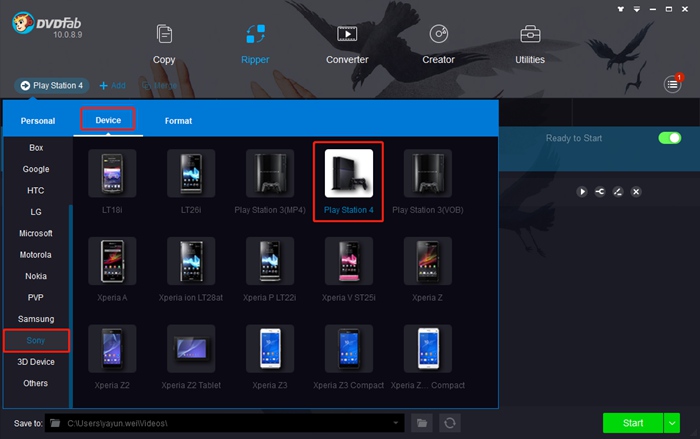The image size is (700, 439).
Task: Open the Creator module
Action: tap(438, 44)
